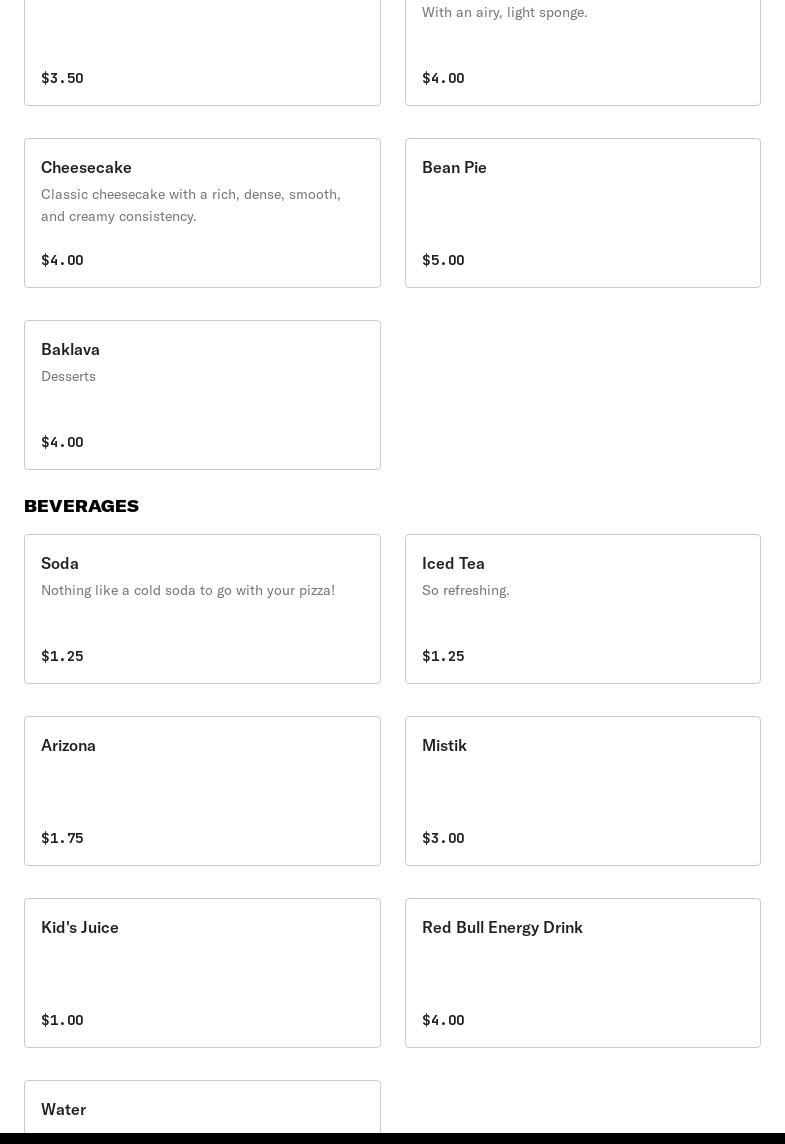Screen dimensions: 785x1144
Task: Select Red Bull Energy Drink
Action: click(582, 973)
